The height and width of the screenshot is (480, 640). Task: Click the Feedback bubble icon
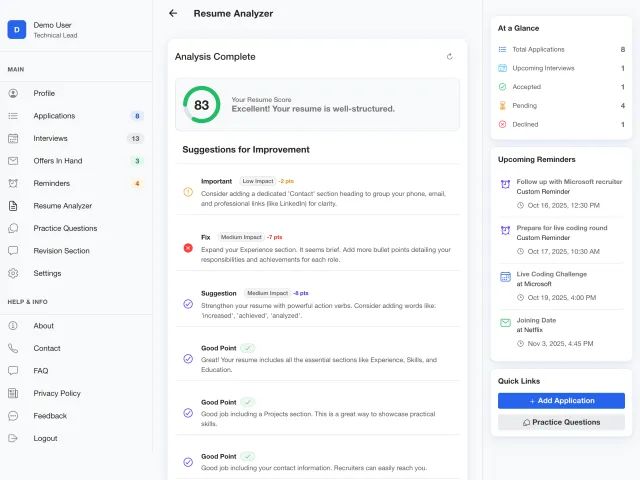tap(13, 416)
